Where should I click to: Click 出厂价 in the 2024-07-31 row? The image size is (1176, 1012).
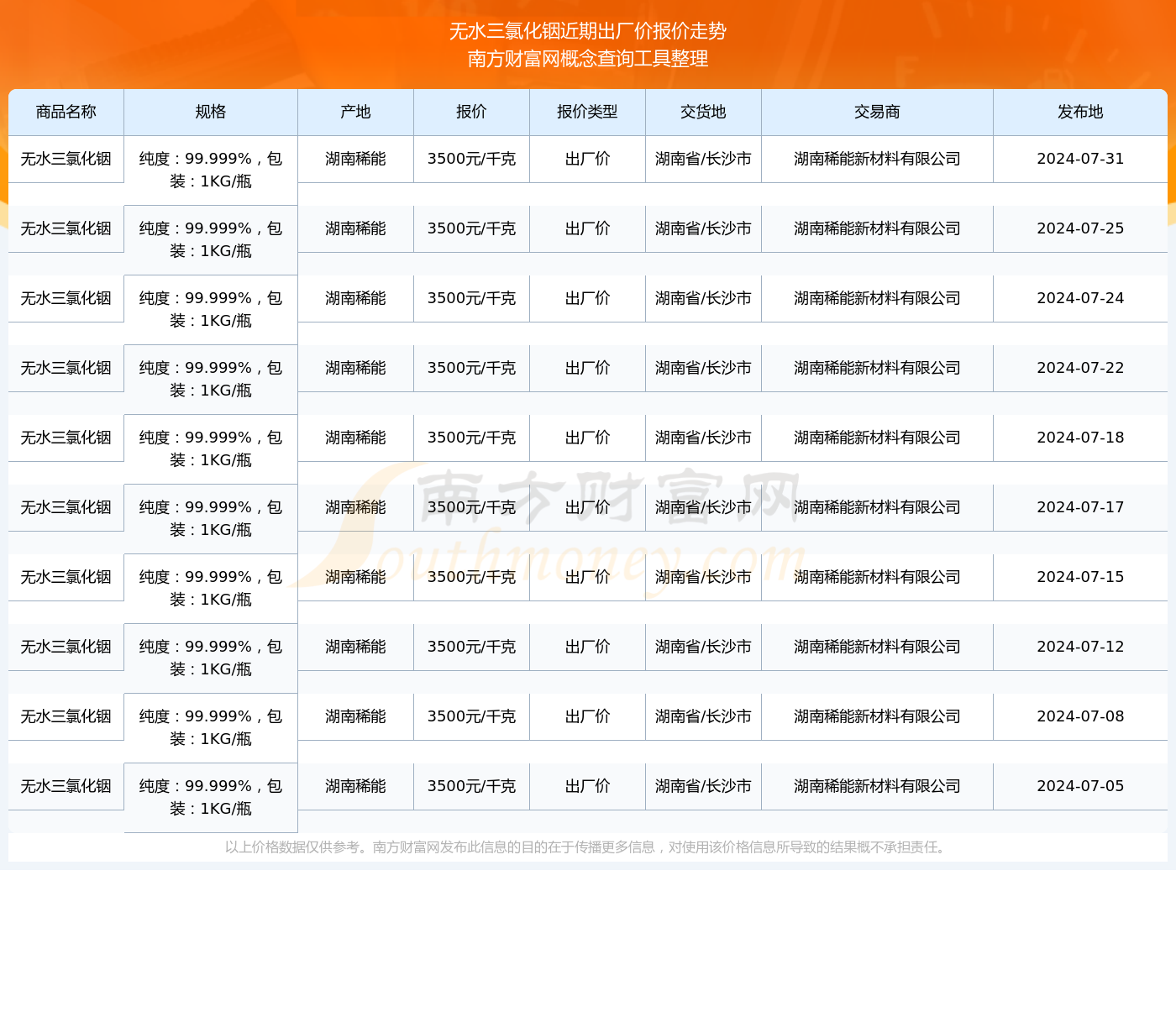coord(588,159)
